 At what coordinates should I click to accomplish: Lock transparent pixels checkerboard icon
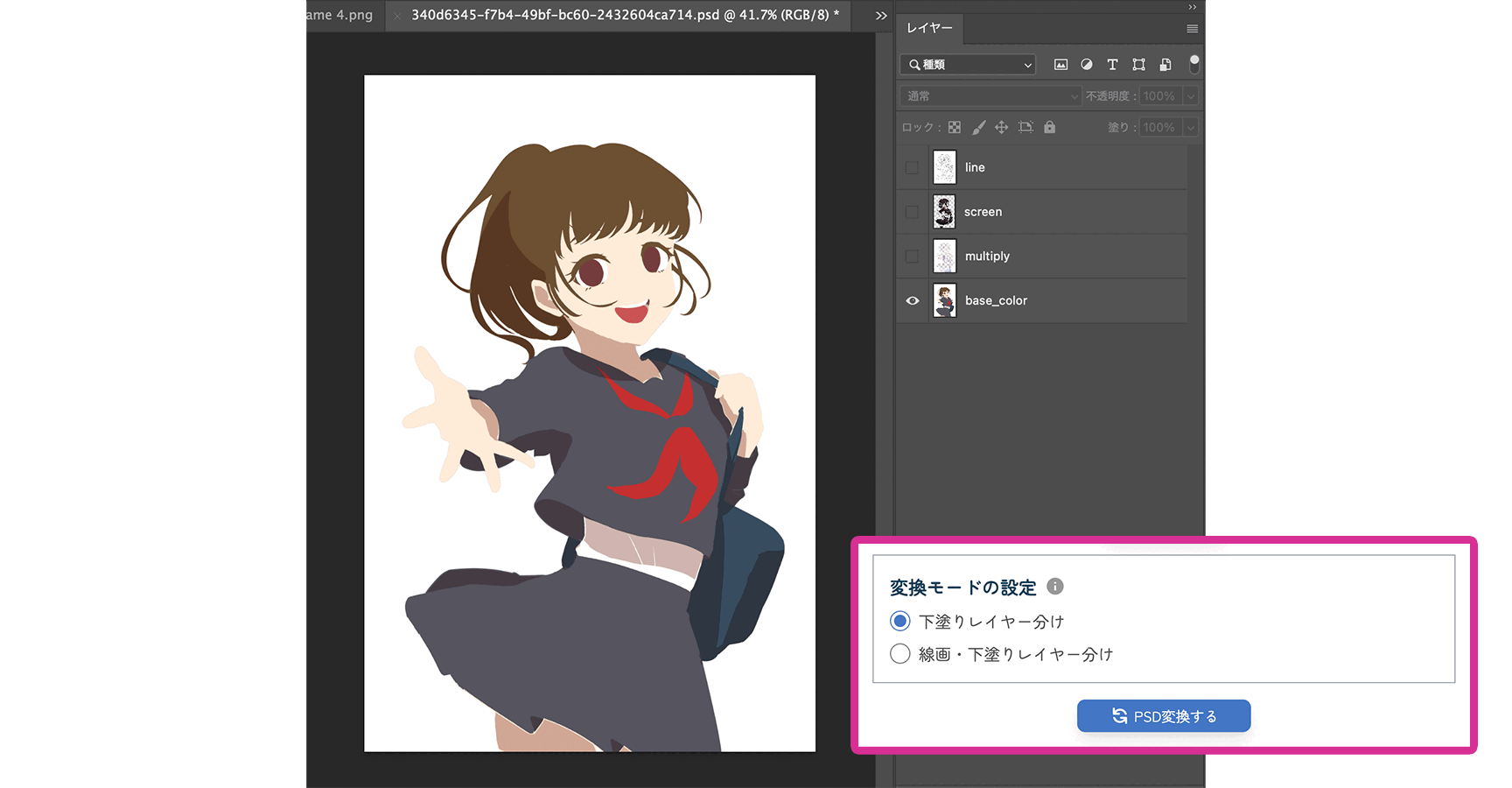(x=955, y=128)
